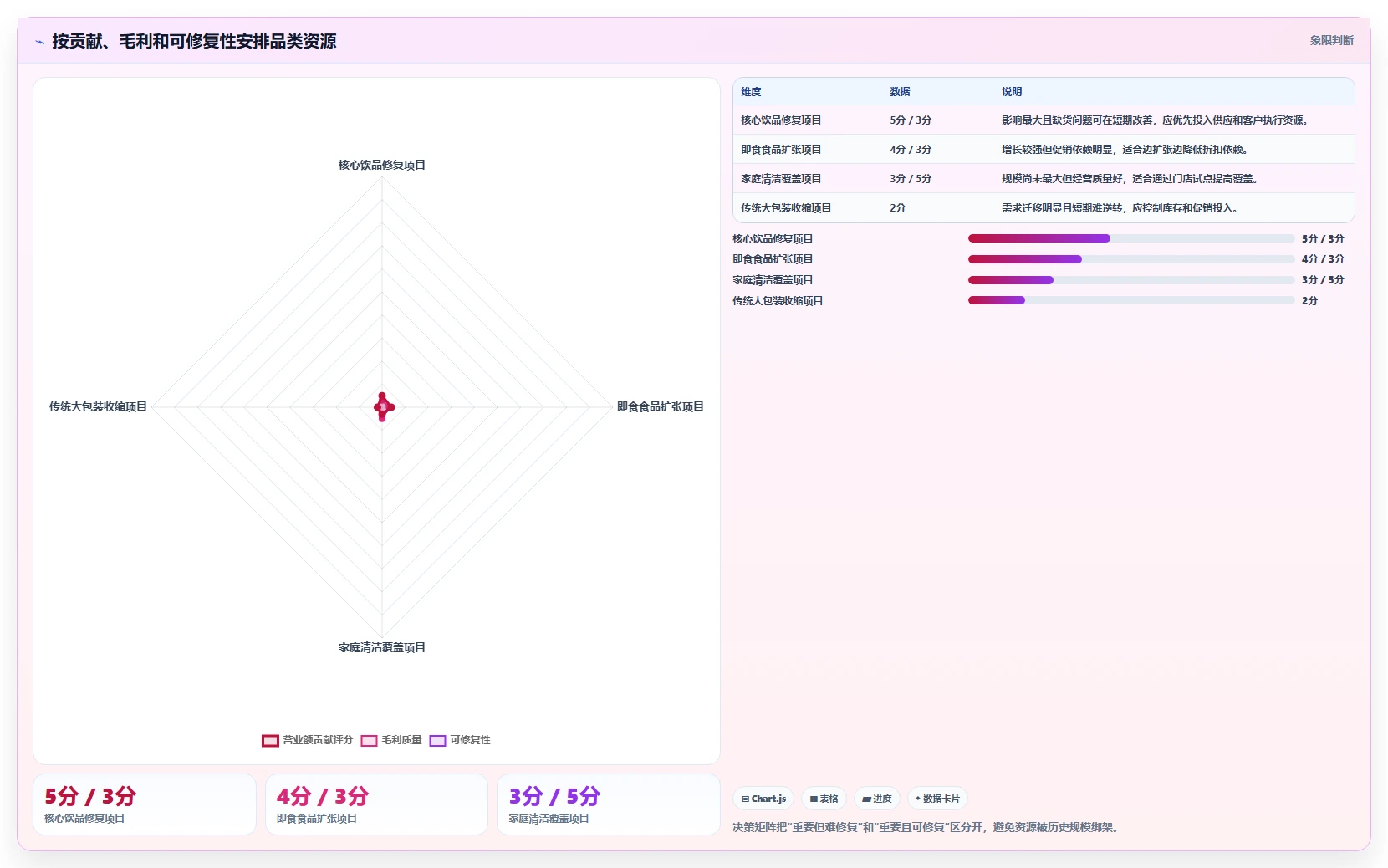Click description 需求迁移明显且短期难逆转
This screenshot has height=868, width=1388.
click(1120, 208)
